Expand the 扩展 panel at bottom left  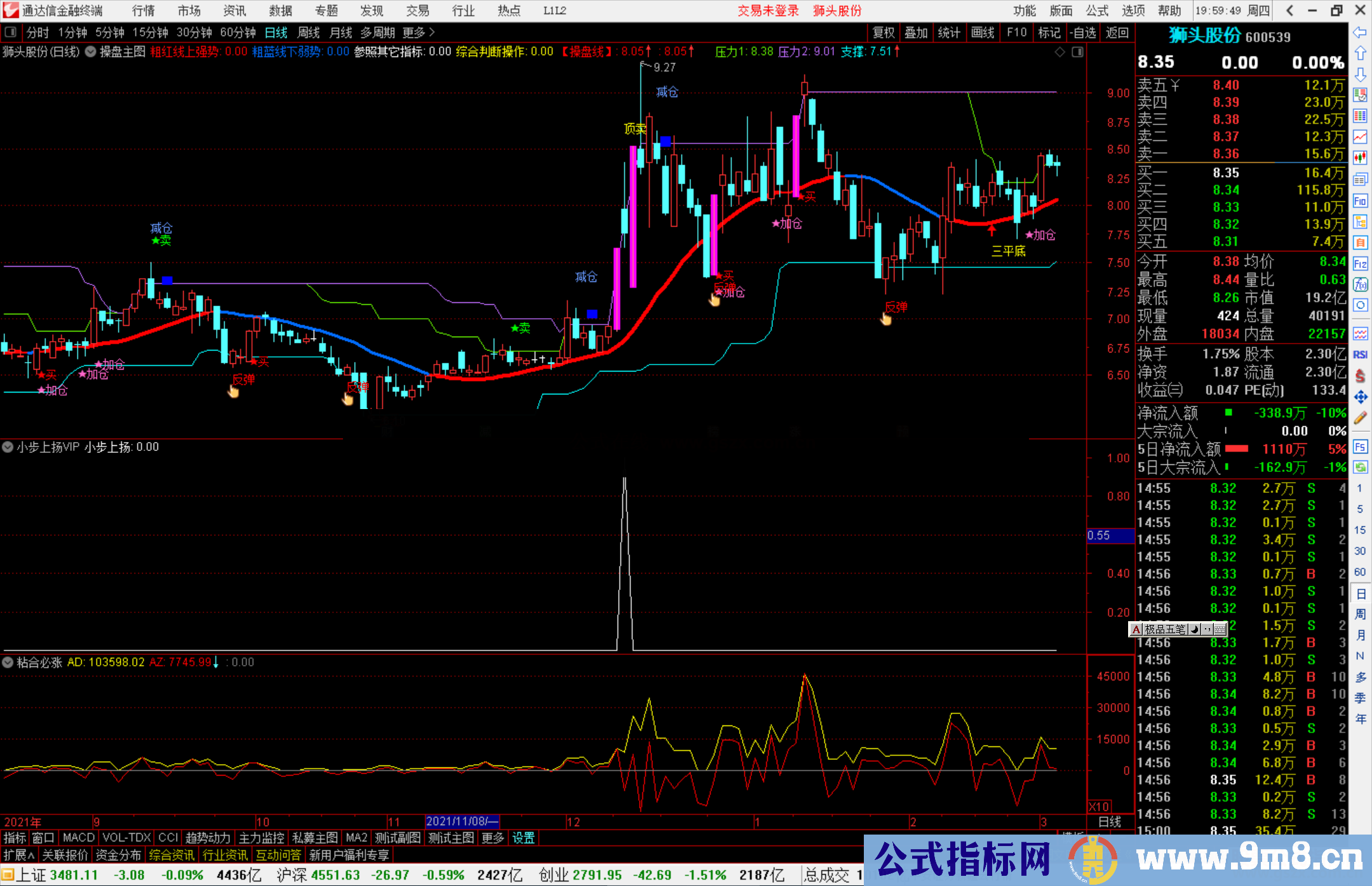[19, 855]
